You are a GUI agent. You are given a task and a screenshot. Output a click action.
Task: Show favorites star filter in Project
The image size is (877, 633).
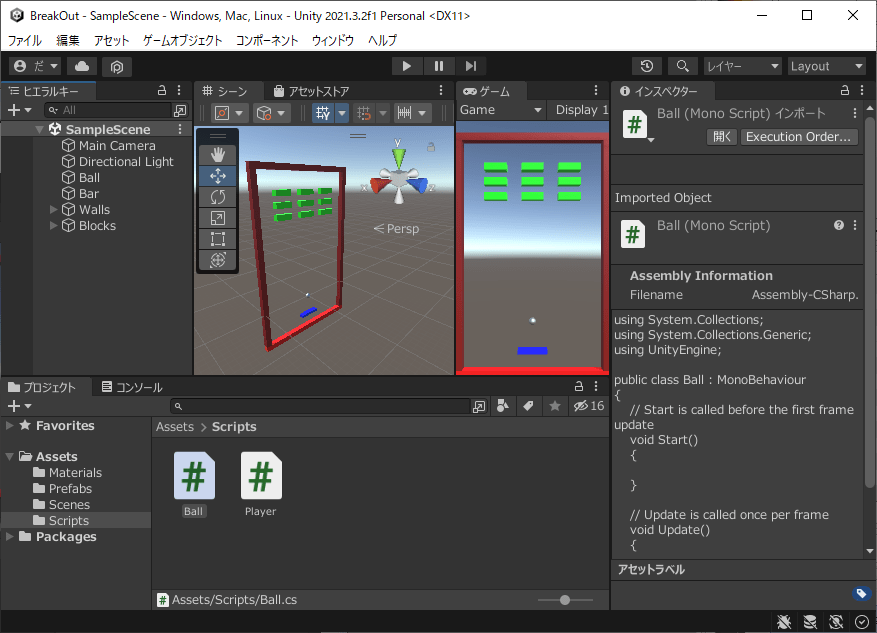(554, 406)
